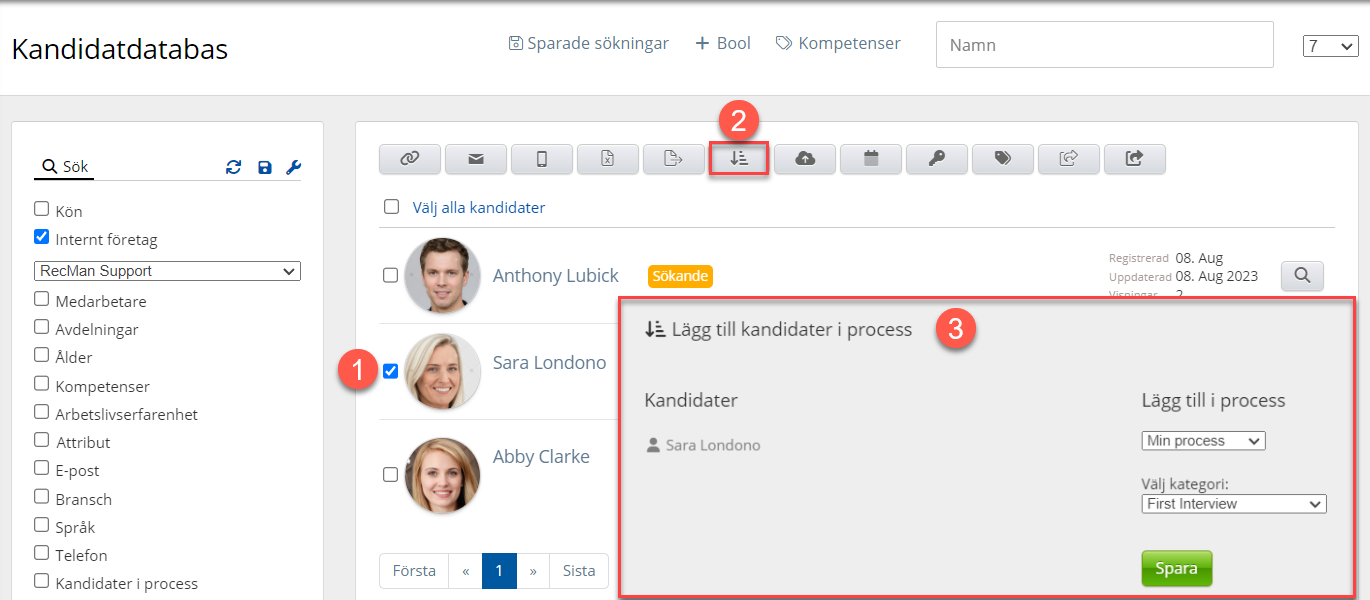Tick the 'Välj alla kandidater' checkbox
The image size is (1370, 600).
(391, 207)
